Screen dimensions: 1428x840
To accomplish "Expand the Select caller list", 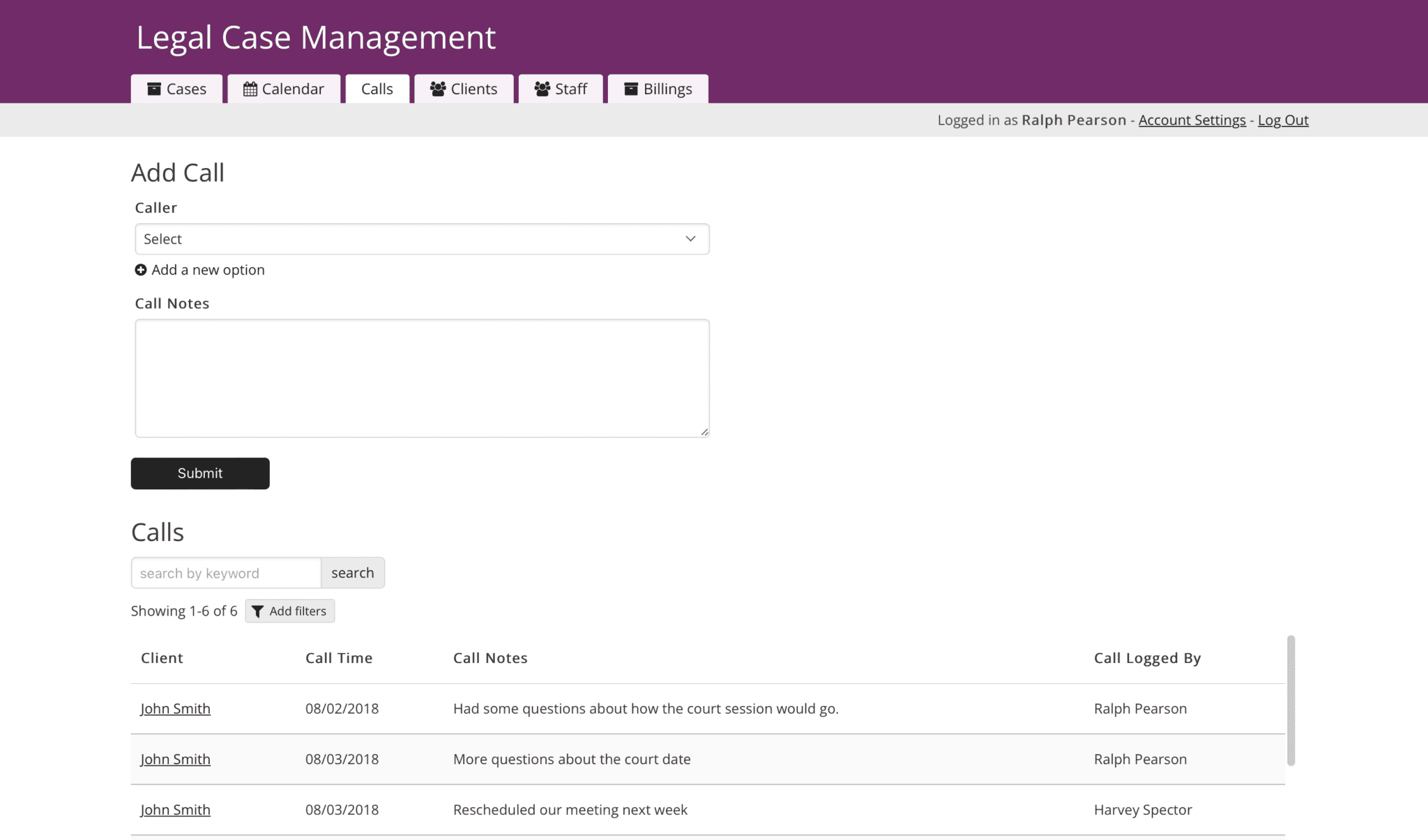I will [422, 238].
